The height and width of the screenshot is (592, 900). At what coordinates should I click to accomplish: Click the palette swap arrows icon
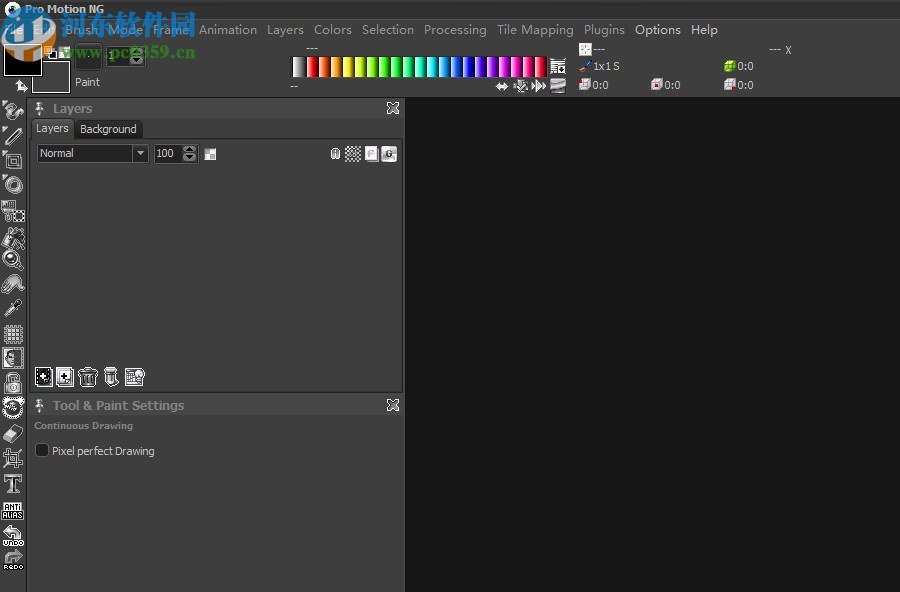pos(502,86)
